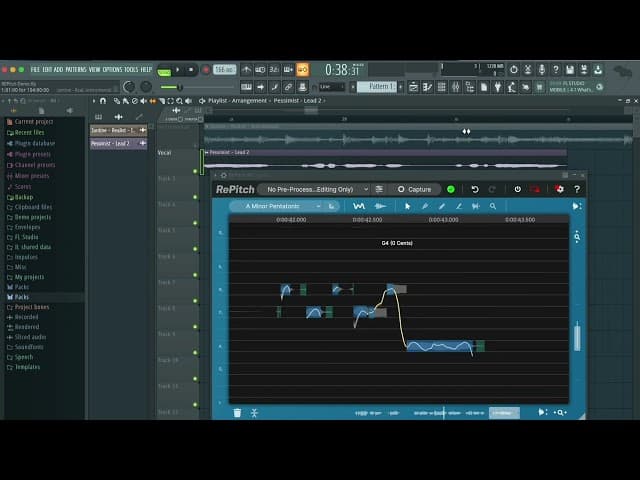Toggle mute dot on Track 3
The image size is (640, 480).
195,197
